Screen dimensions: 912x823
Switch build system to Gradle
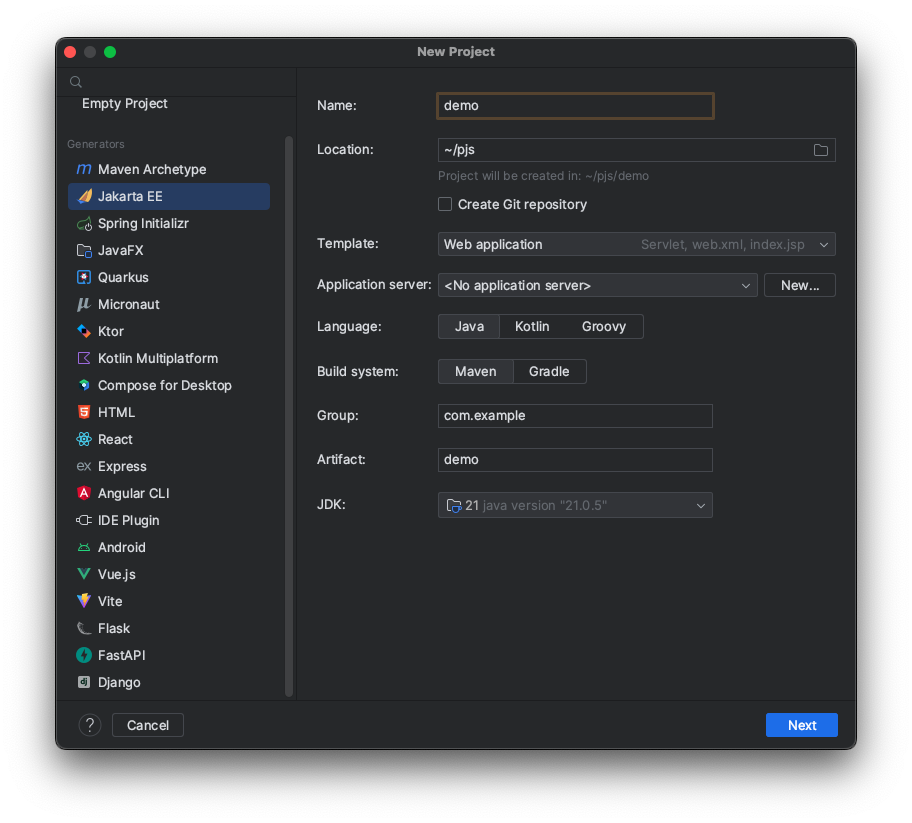(x=549, y=372)
